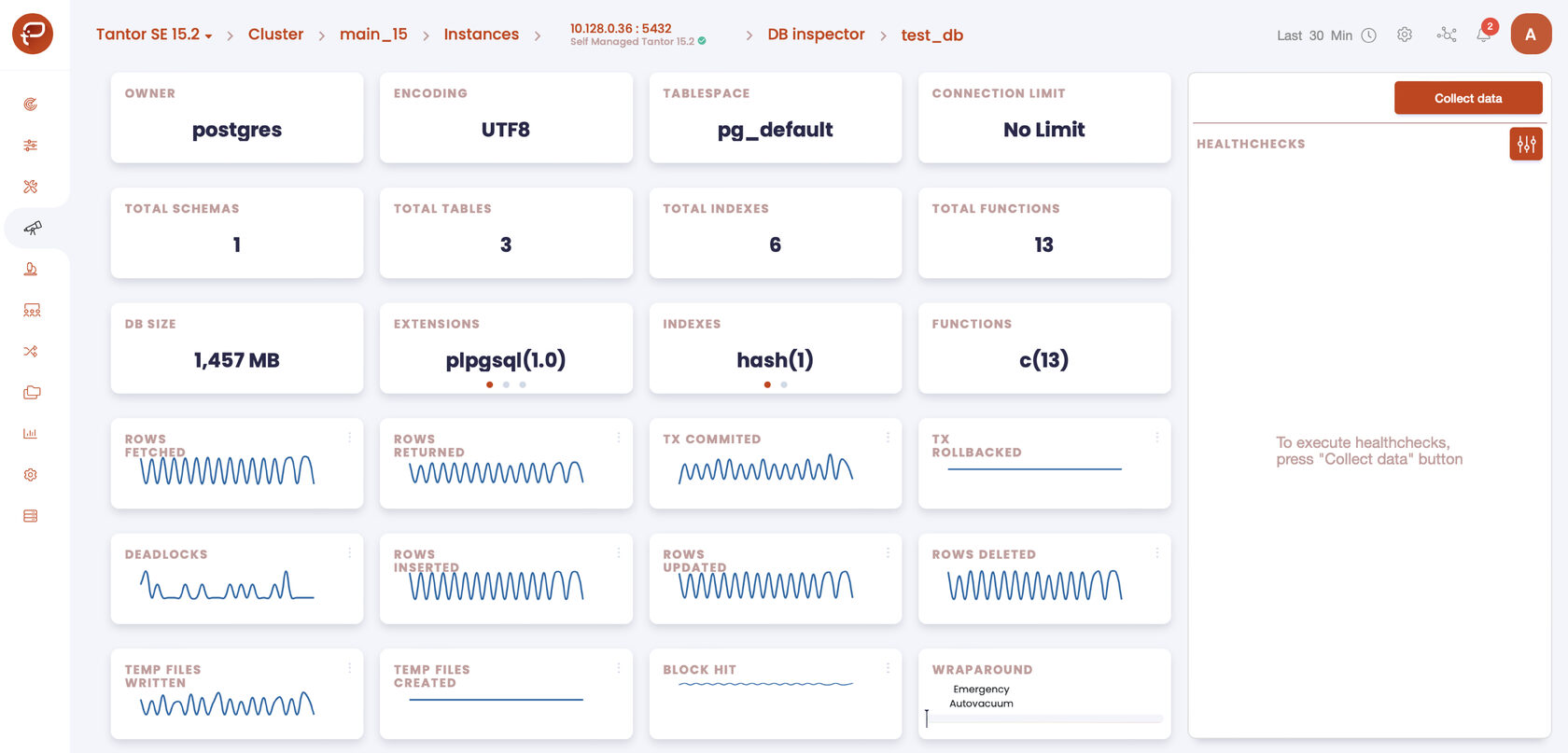1568x753 pixels.
Task: Select second pagination dot under Indexes
Action: (784, 384)
